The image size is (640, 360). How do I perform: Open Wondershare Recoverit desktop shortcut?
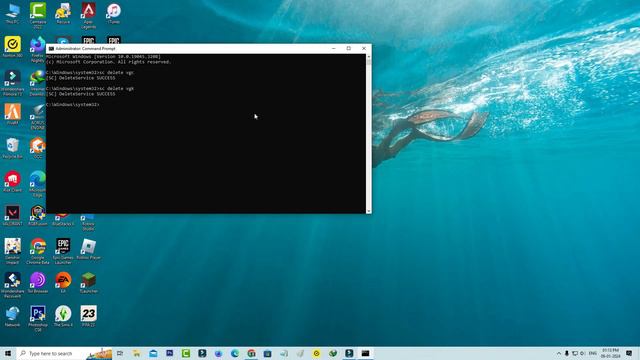(x=12, y=284)
